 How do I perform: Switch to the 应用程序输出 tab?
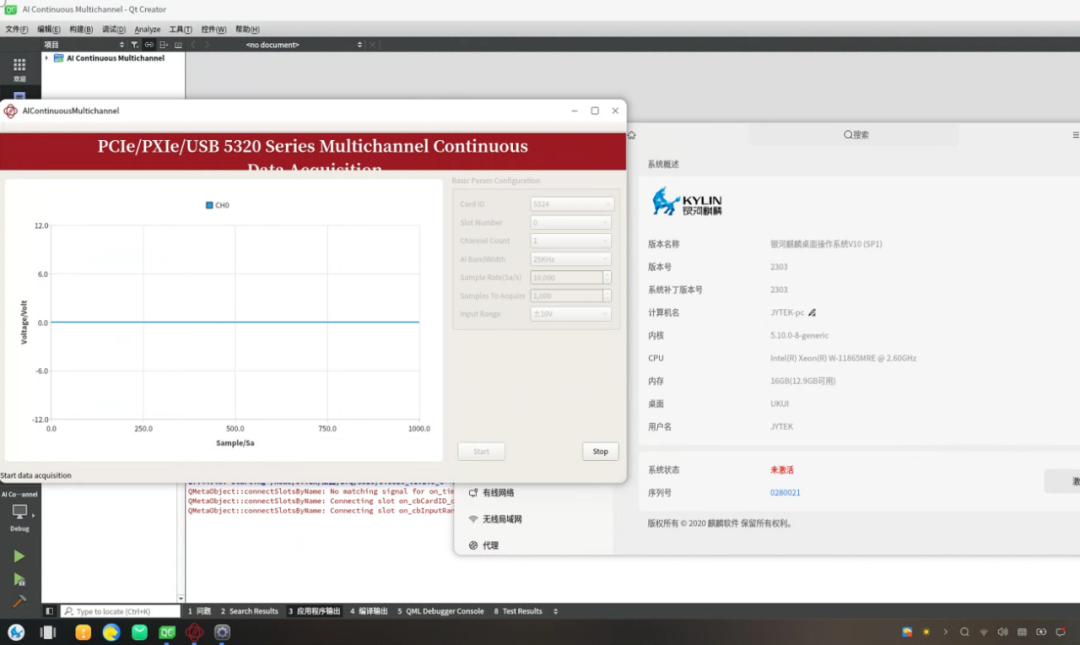[x=314, y=611]
